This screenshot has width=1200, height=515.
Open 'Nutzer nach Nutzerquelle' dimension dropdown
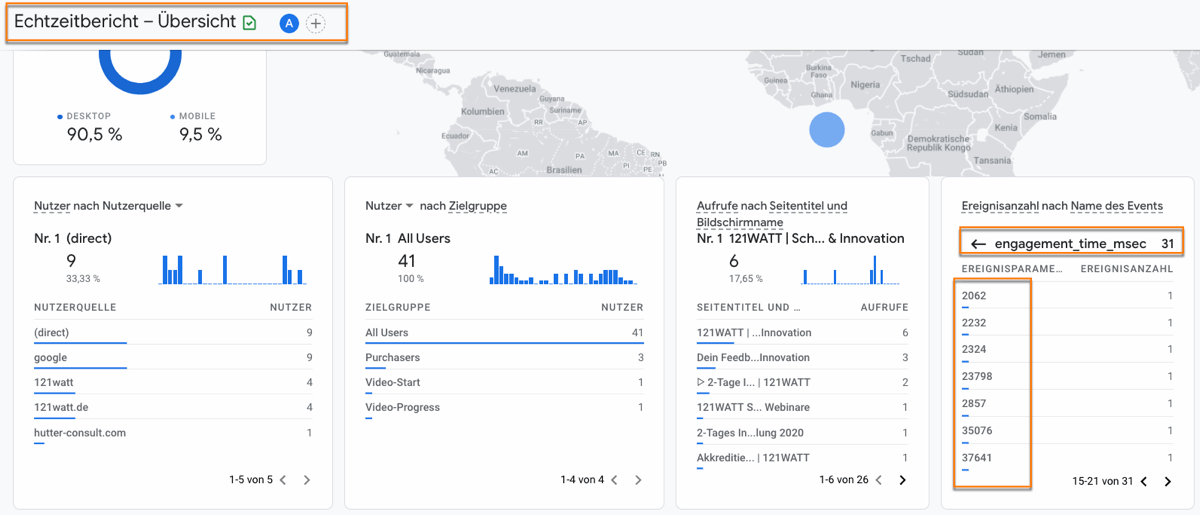click(x=179, y=206)
